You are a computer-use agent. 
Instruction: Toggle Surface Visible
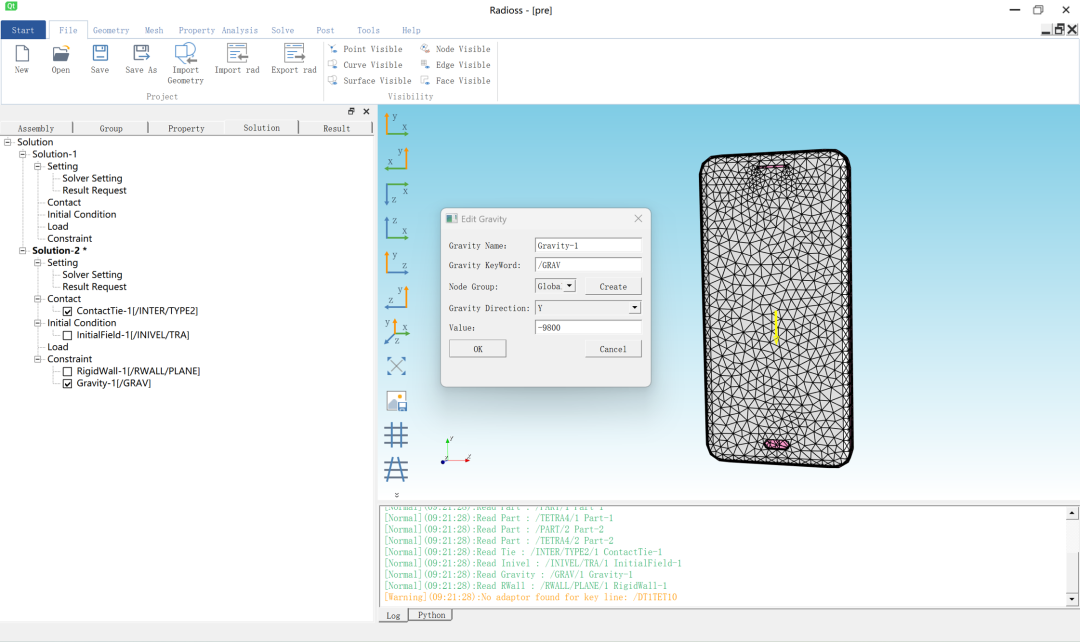369,81
